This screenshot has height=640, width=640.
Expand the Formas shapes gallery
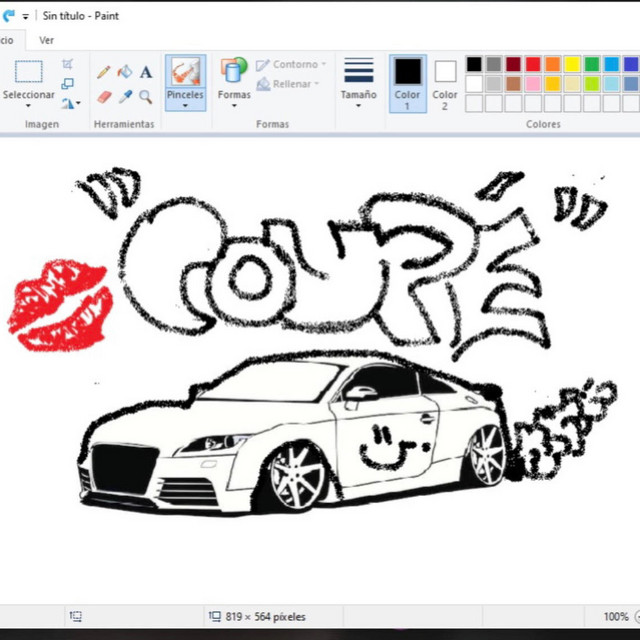pyautogui.click(x=234, y=104)
